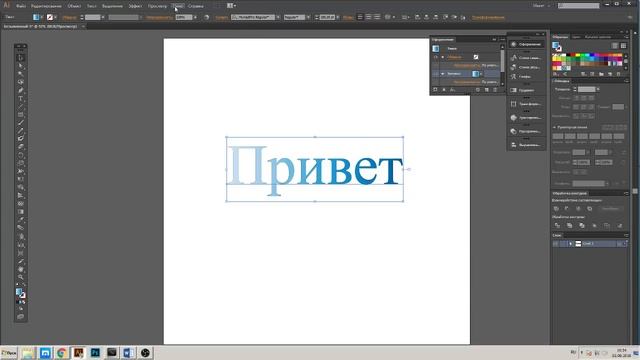Click the Непрозрачность link in control bar
640x360 pixels.
pos(159,18)
